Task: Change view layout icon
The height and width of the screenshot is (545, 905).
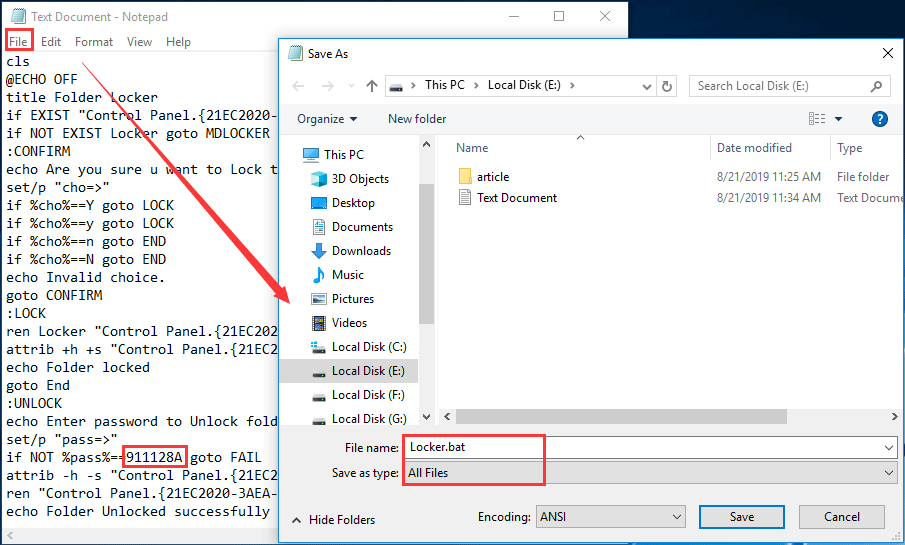Action: [817, 119]
